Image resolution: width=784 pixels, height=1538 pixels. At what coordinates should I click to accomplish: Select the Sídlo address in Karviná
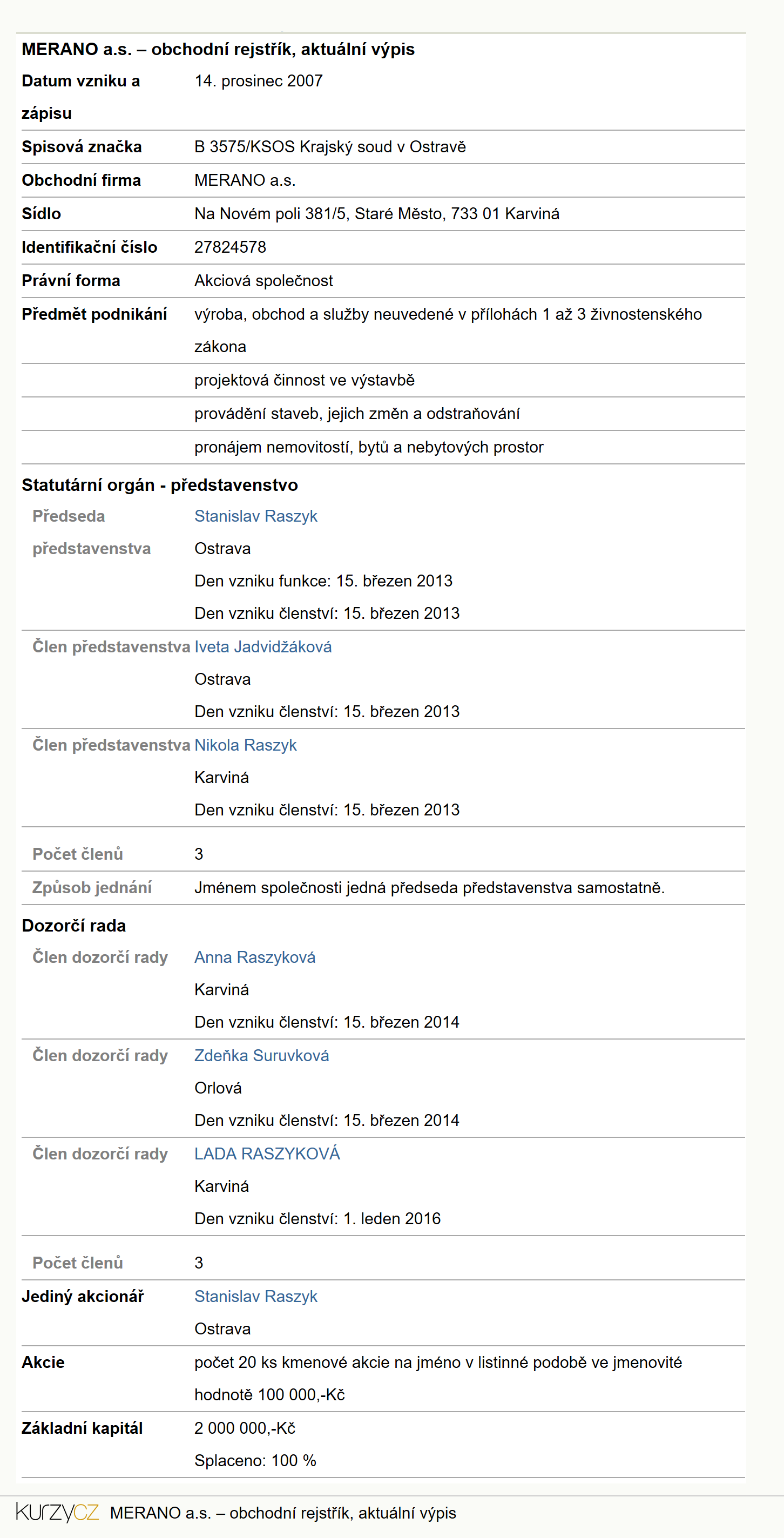point(377,214)
